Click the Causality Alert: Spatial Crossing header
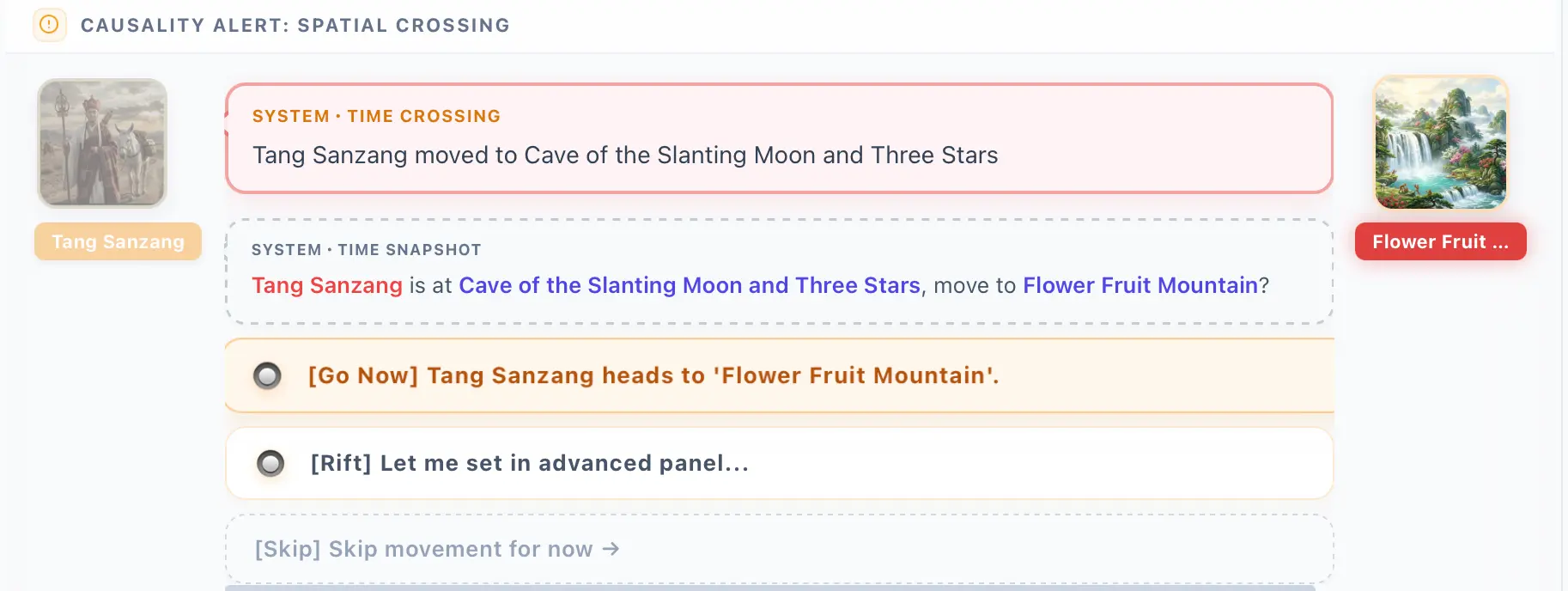The image size is (1568, 591). coord(295,25)
